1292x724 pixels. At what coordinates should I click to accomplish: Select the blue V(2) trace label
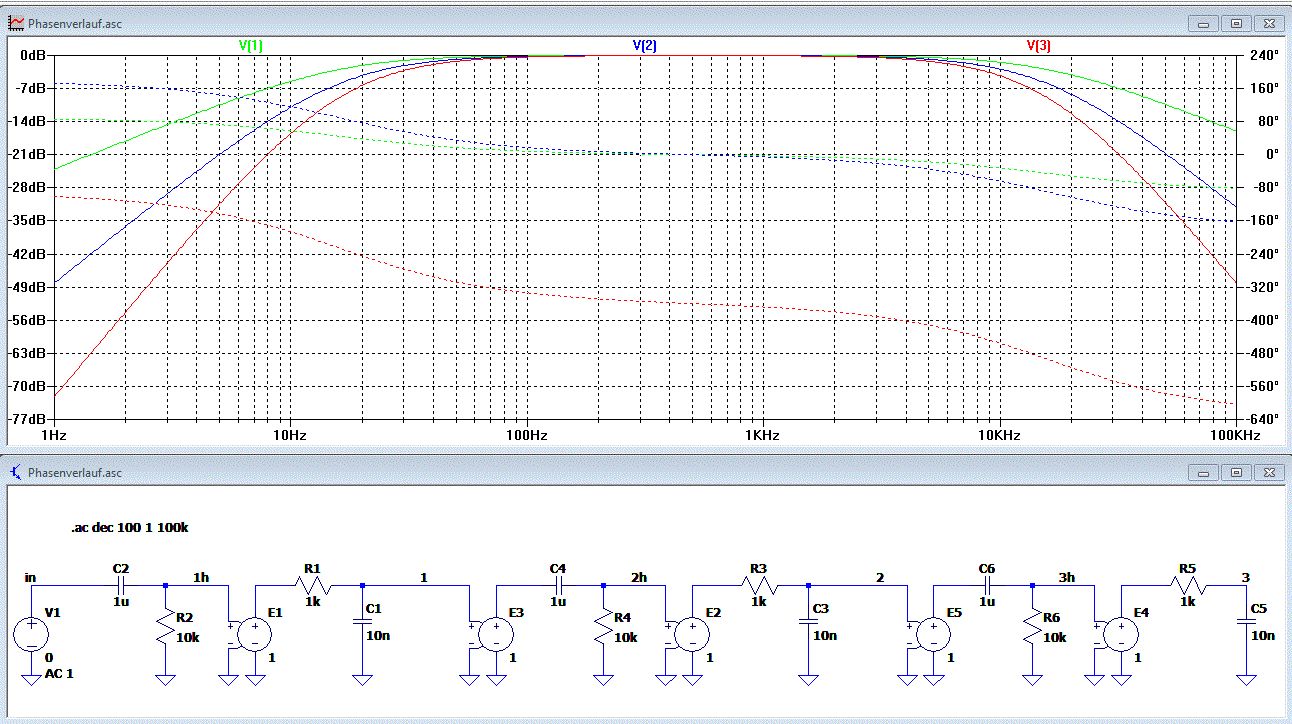tap(644, 46)
